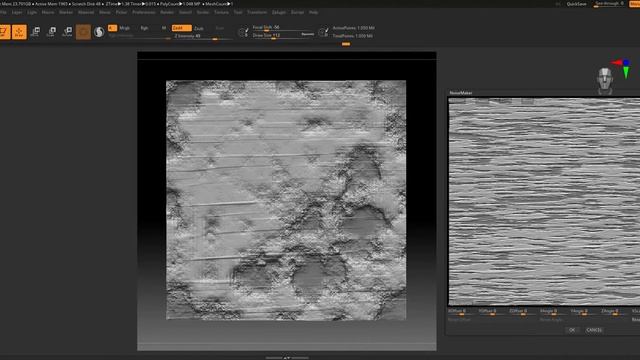This screenshot has width=640, height=360.
Task: Click the orange button in the top-right corner
Action: (635, 4)
